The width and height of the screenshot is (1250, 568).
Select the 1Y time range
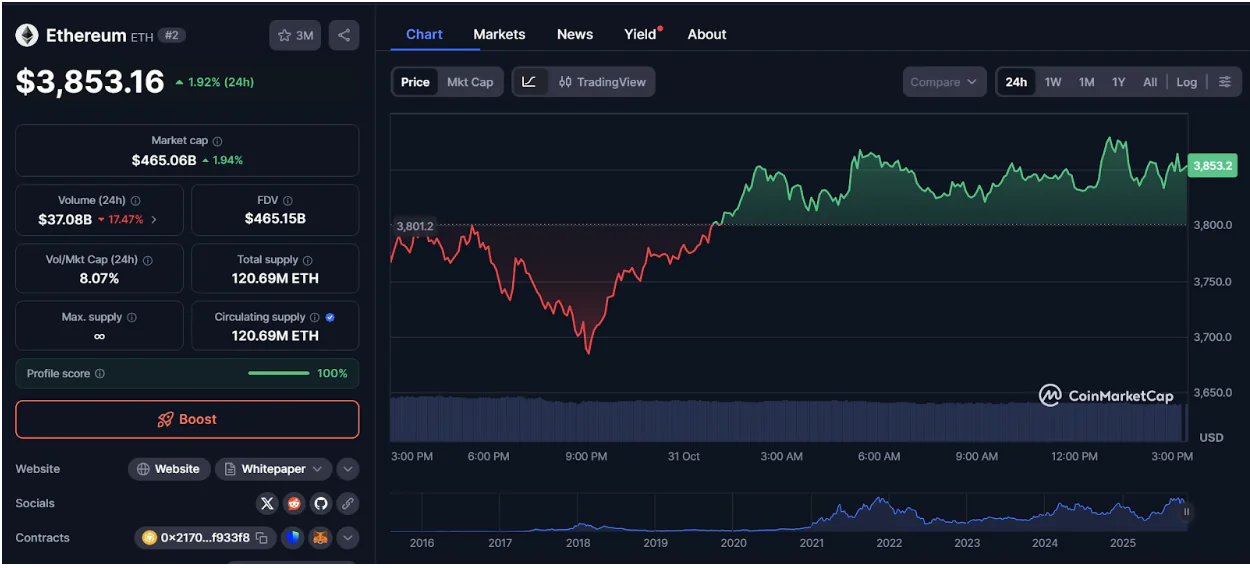tap(1119, 82)
